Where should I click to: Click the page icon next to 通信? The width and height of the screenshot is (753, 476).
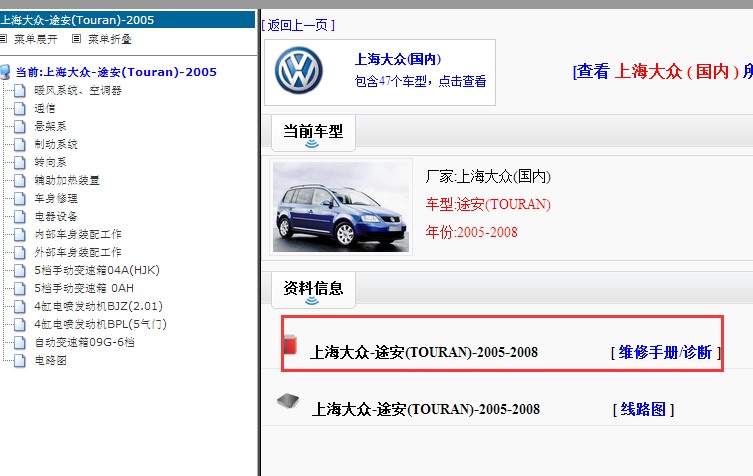[21, 108]
